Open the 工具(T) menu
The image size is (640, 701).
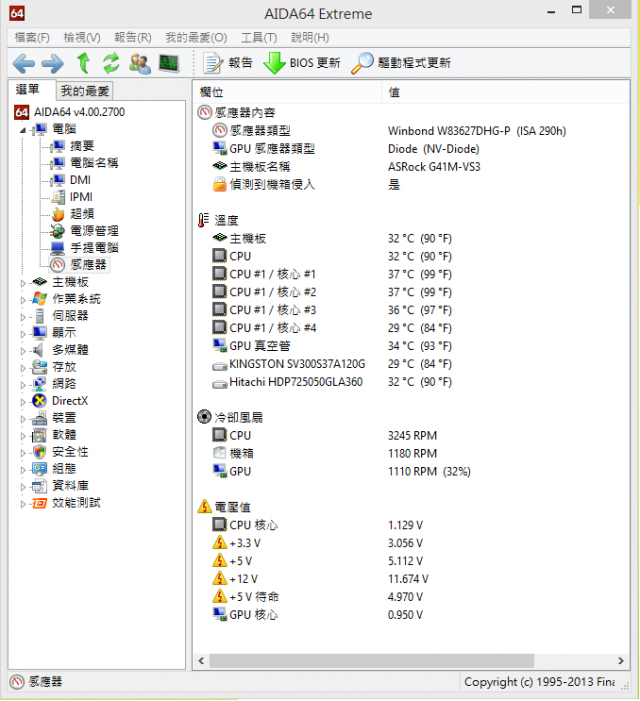coord(259,38)
